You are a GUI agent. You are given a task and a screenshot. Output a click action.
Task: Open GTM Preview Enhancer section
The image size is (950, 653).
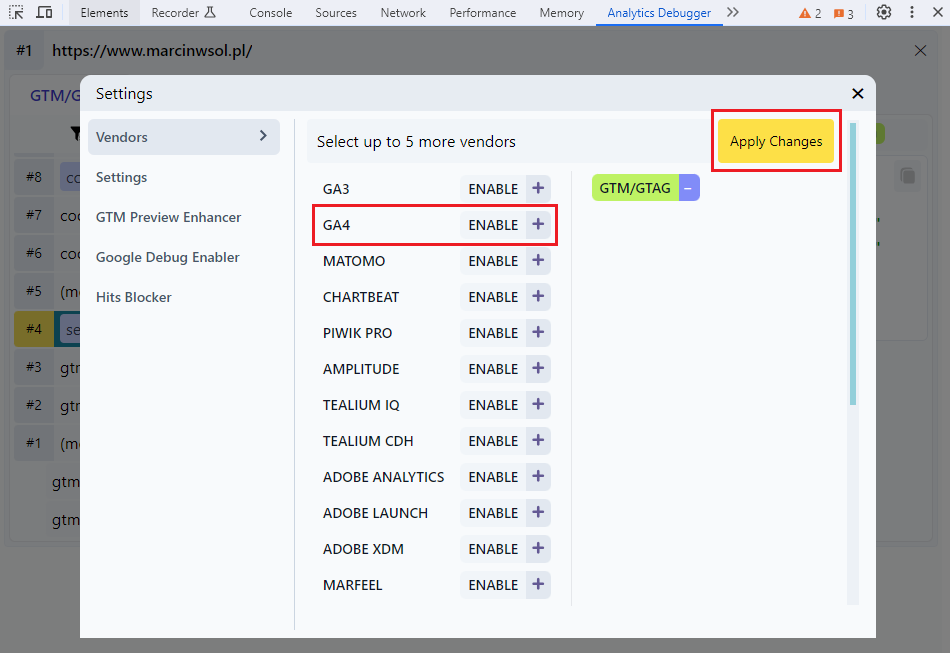tap(168, 217)
